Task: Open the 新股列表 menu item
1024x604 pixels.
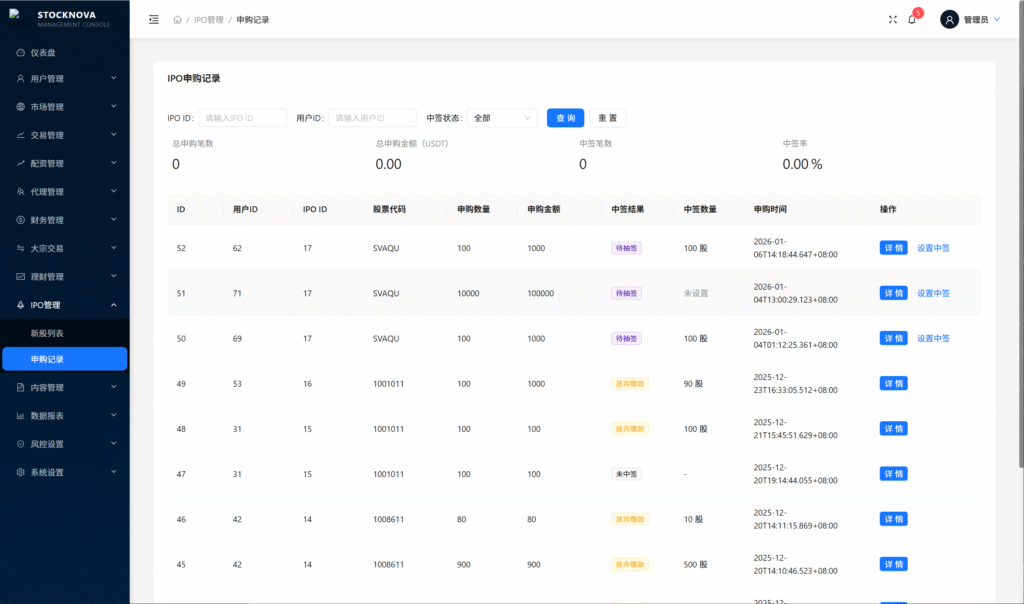Action: pyautogui.click(x=48, y=332)
